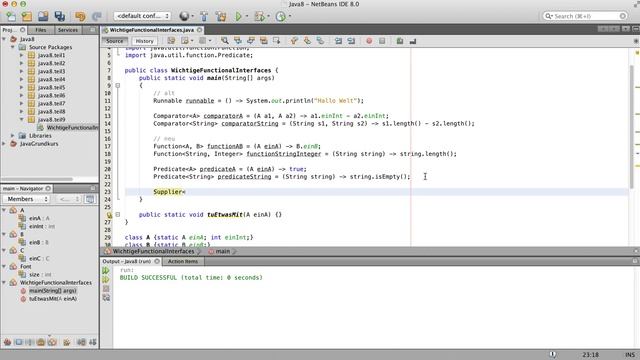Switch to the Services tab

(68, 30)
